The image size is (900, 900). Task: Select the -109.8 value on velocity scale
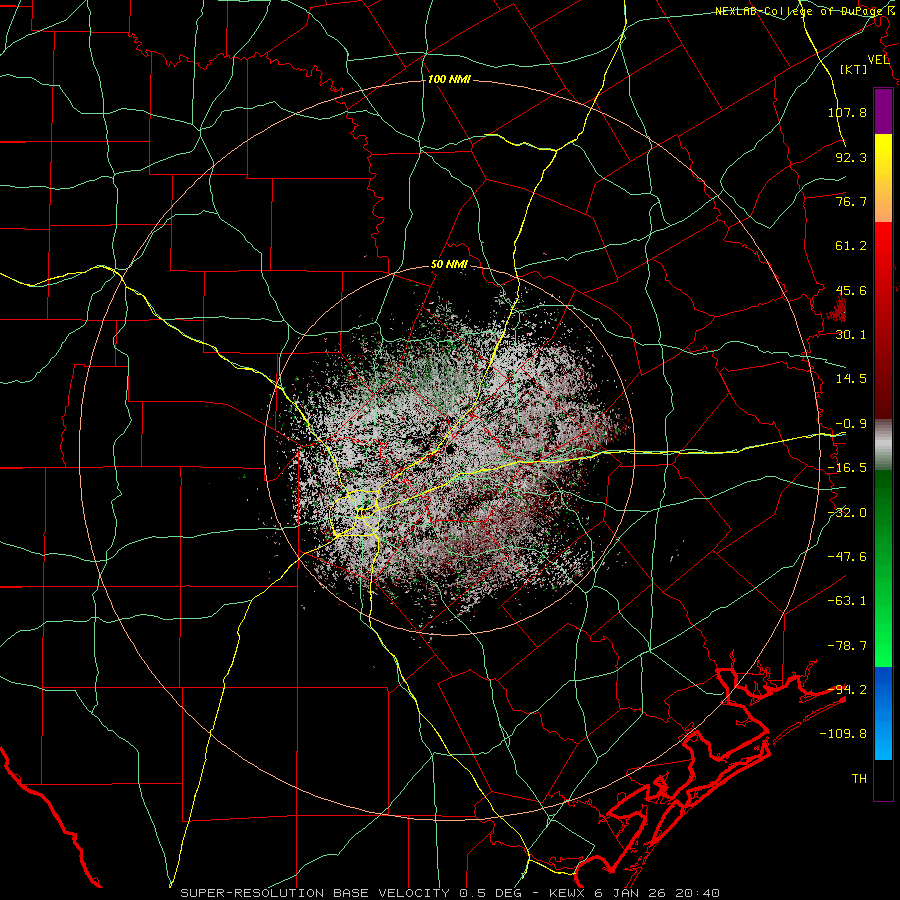click(843, 734)
